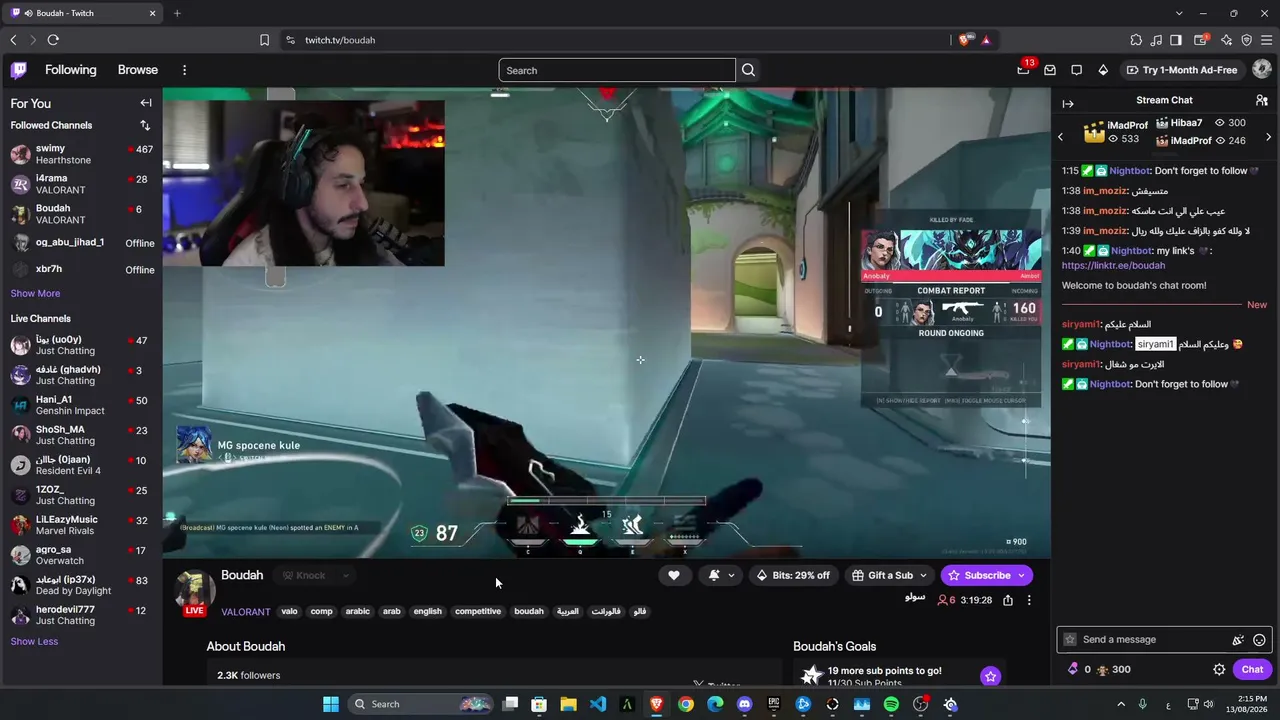Open Spotify from the taskbar

(891, 704)
